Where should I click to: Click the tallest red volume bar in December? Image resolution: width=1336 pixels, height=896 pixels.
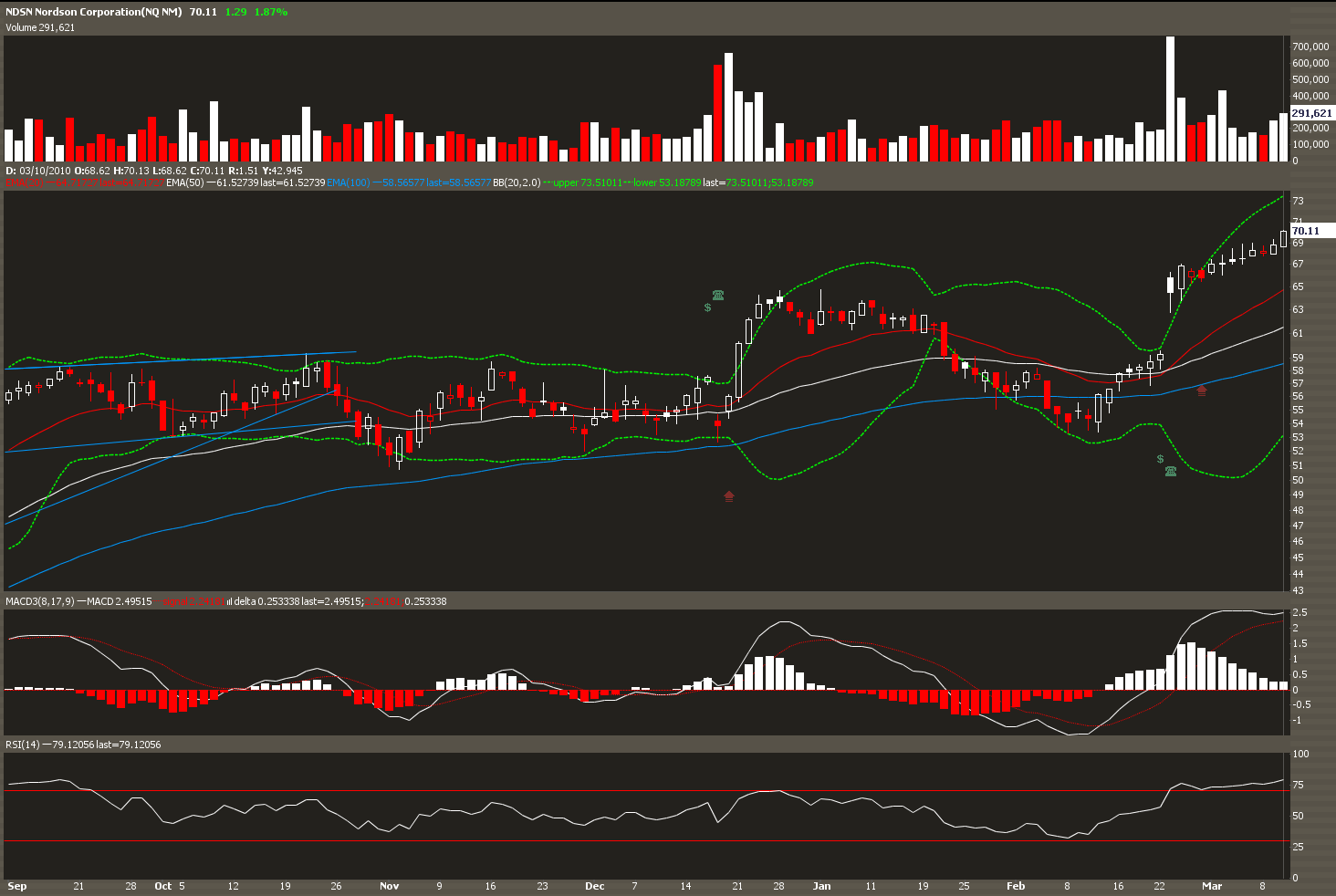tap(718, 113)
